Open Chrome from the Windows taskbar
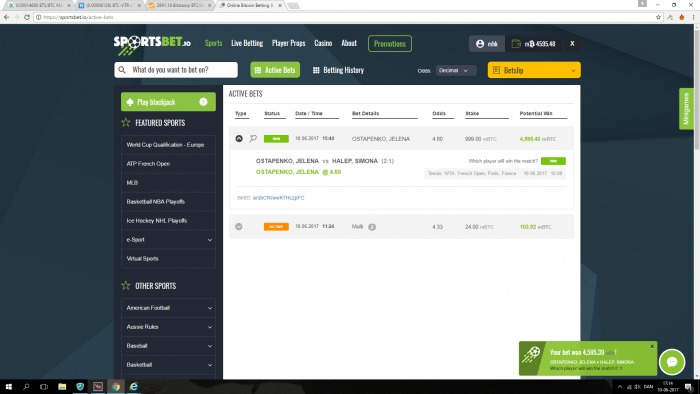The width and height of the screenshot is (700, 394). [x=116, y=386]
